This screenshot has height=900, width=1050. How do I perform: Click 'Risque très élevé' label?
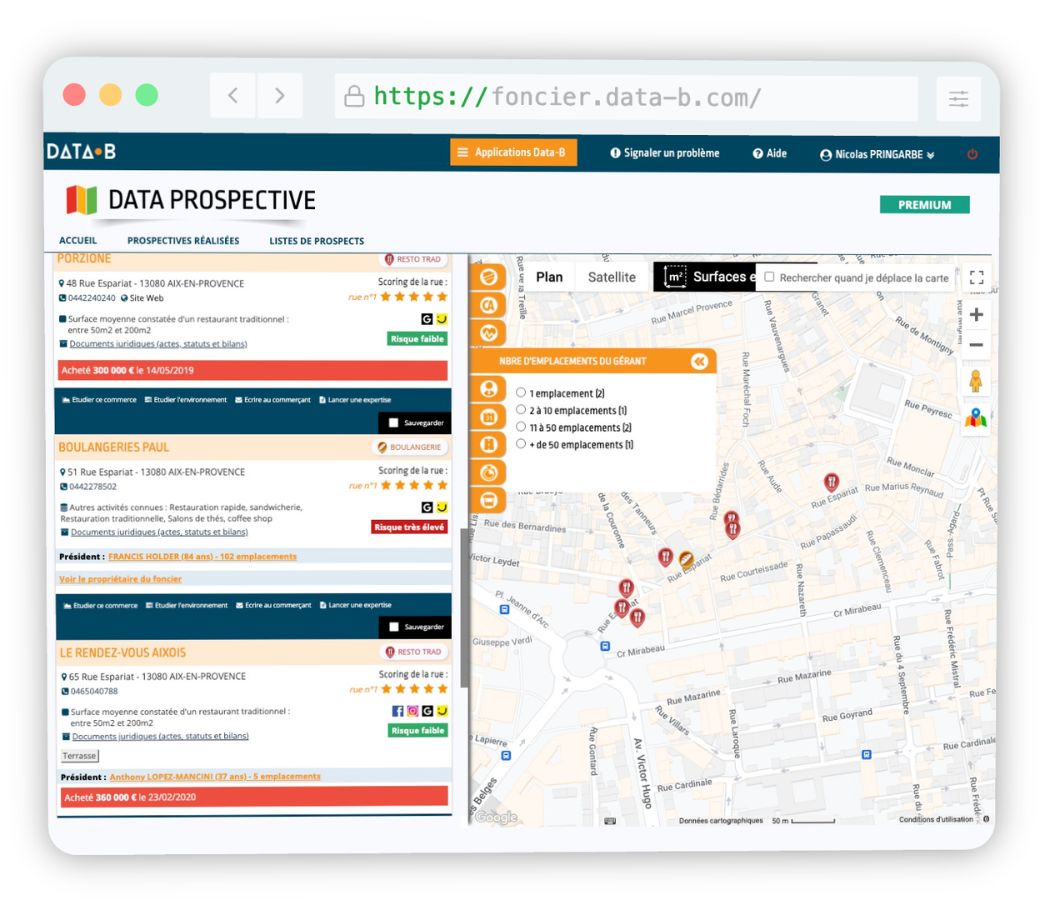409,527
